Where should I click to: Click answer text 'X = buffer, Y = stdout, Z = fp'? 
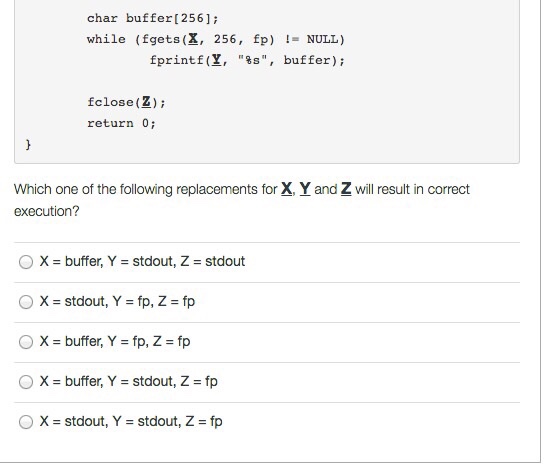pyautogui.click(x=129, y=381)
